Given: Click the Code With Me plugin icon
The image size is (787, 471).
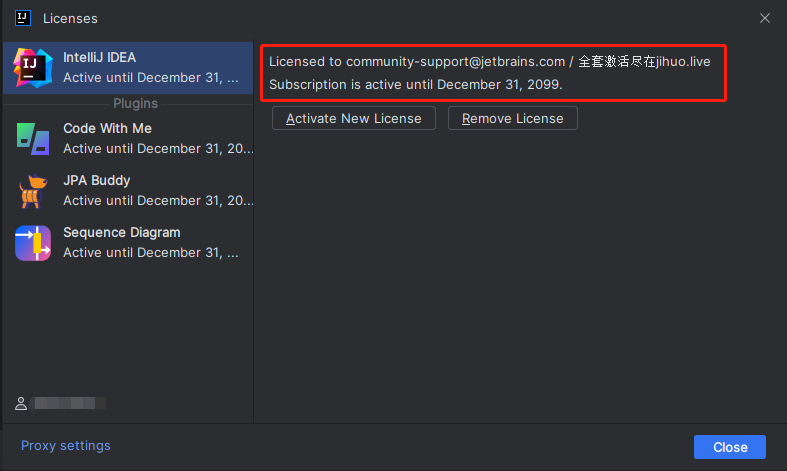Looking at the screenshot, I should (x=33, y=139).
